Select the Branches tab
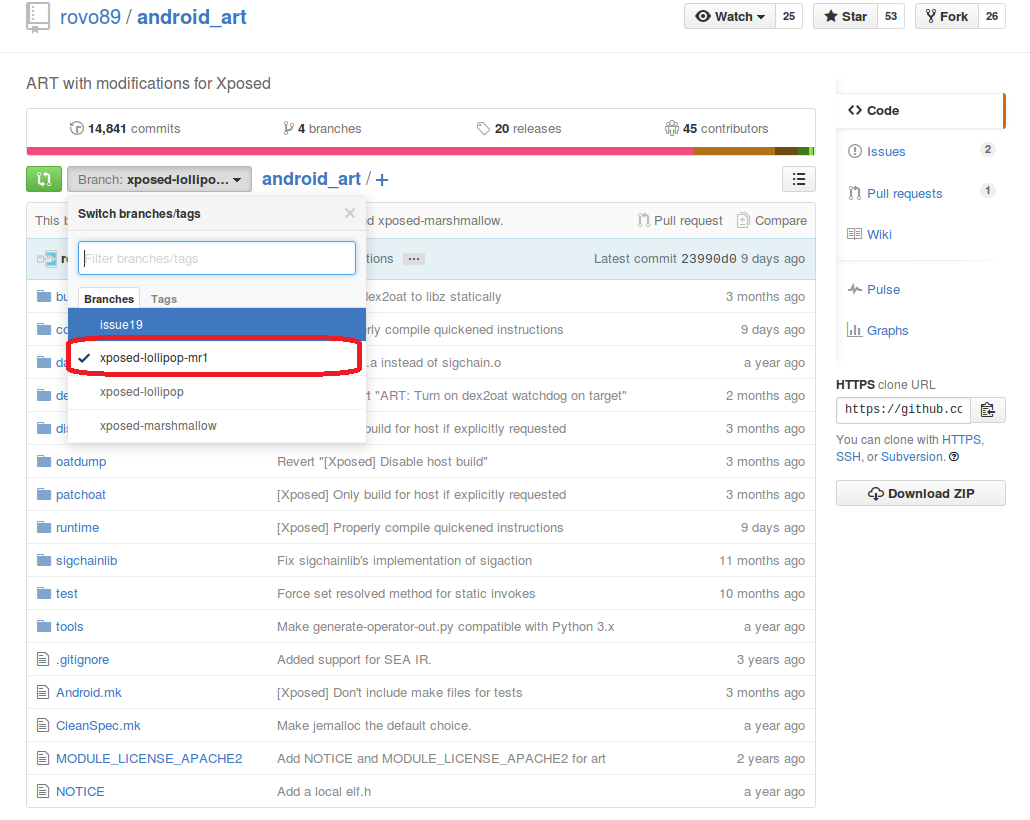Screen dimensions: 1030x820 tap(109, 299)
